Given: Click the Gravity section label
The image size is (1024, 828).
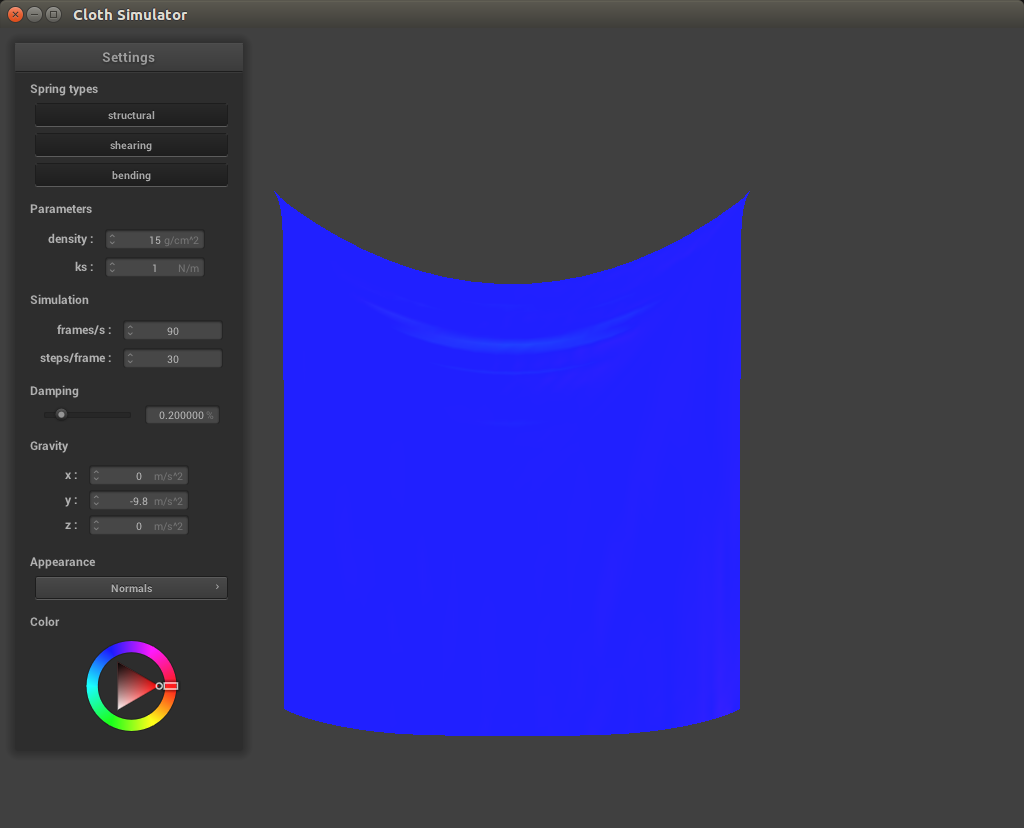Looking at the screenshot, I should pyautogui.click(x=49, y=445).
